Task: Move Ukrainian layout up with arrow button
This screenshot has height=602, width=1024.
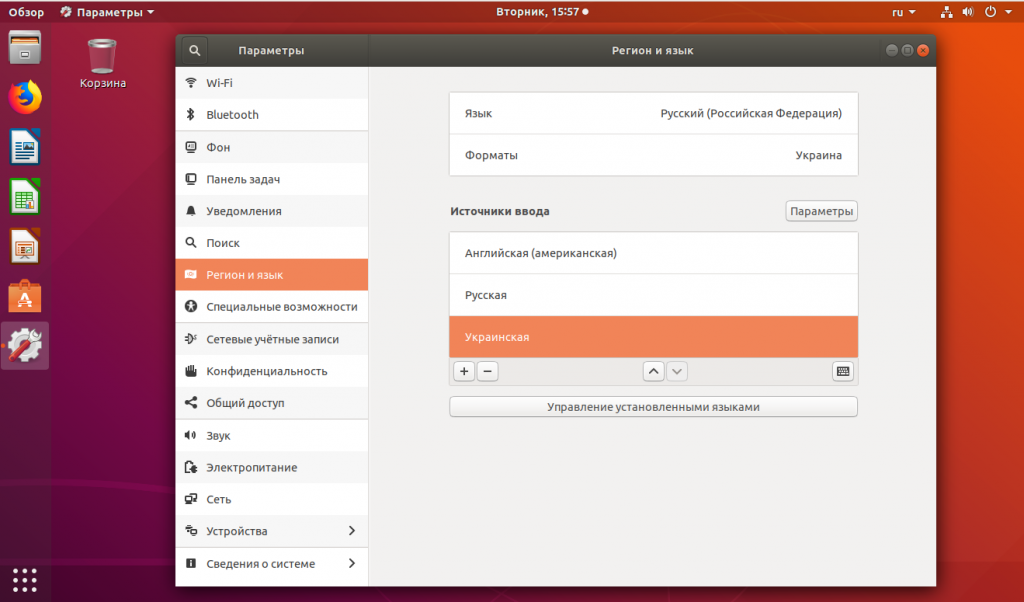Action: 653,371
